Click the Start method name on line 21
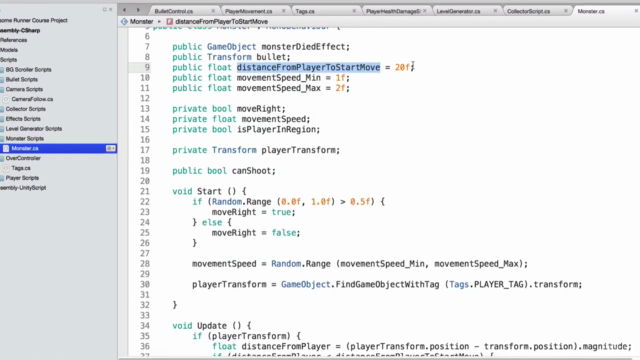 tap(209, 191)
